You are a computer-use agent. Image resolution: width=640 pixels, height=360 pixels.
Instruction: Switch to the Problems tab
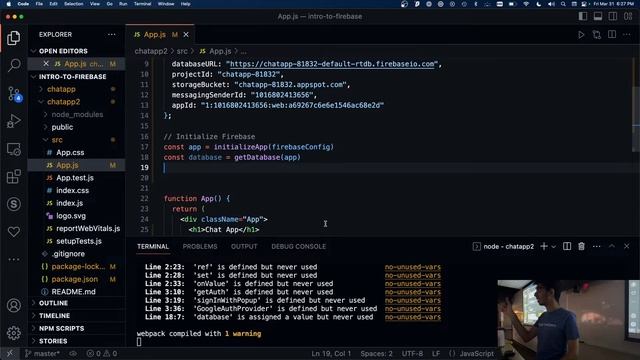point(200,247)
